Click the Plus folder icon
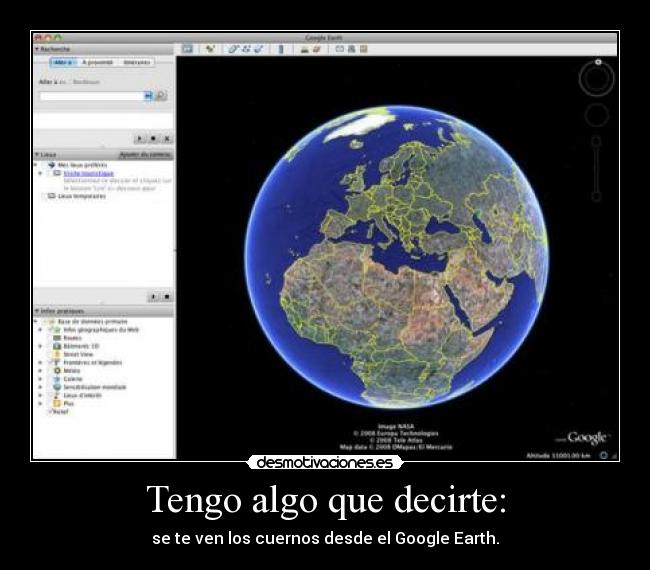Image resolution: width=650 pixels, height=570 pixels. pyautogui.click(x=57, y=403)
